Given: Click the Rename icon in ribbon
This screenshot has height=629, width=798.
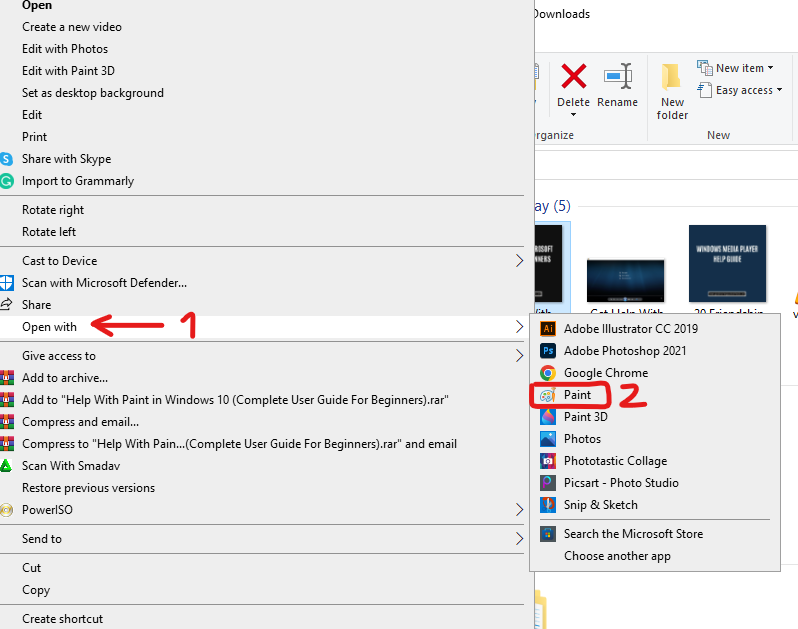Looking at the screenshot, I should (618, 76).
